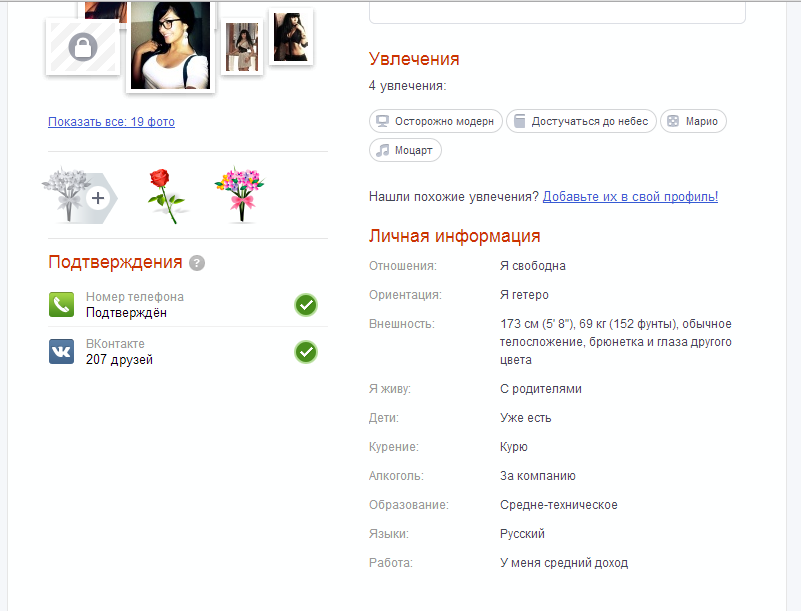Viewport: 801px width, 611px height.
Task: Click 'Уже есть' children value
Action: pos(526,418)
